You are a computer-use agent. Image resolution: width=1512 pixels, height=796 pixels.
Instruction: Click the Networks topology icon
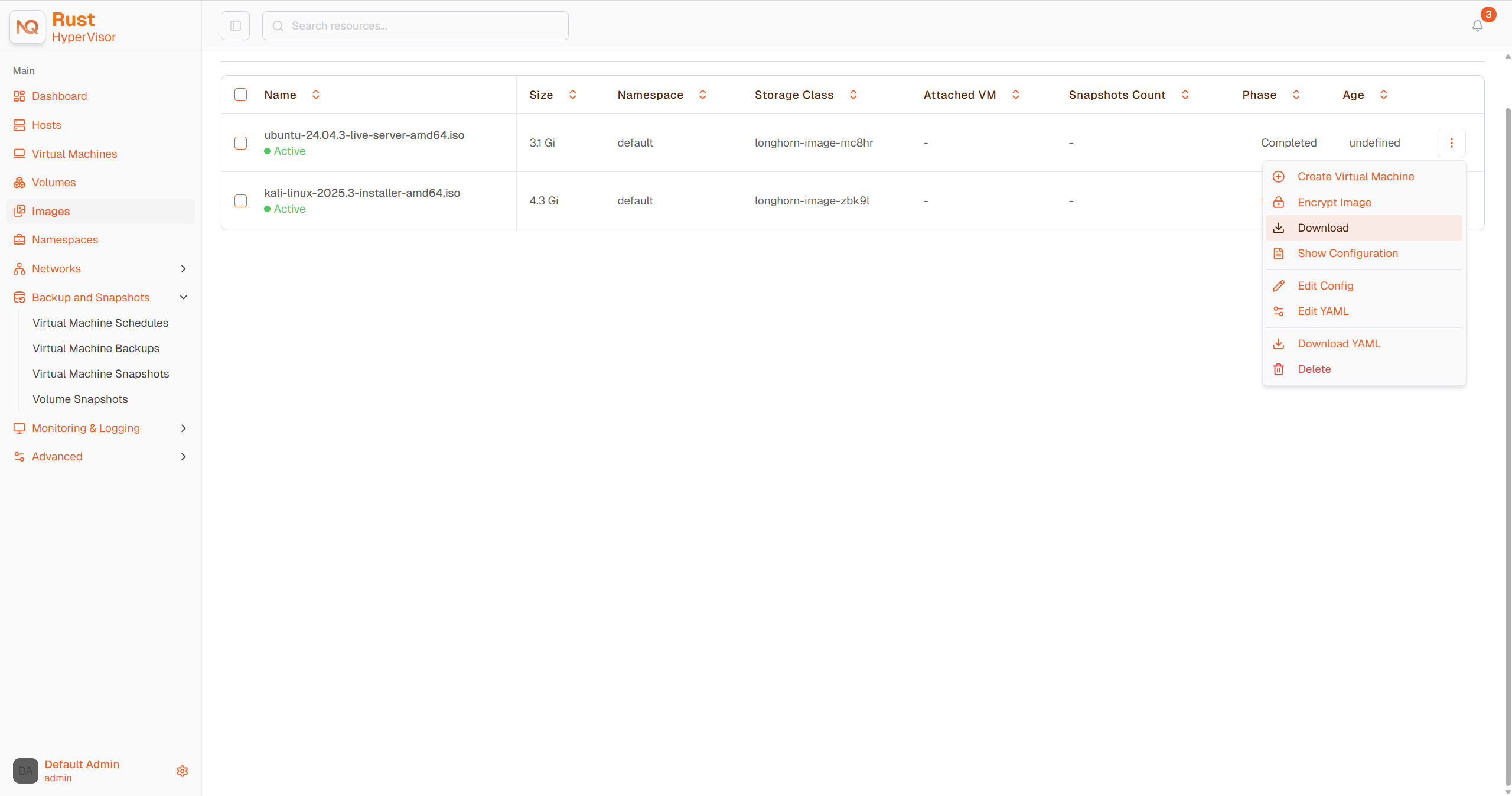tap(19, 269)
